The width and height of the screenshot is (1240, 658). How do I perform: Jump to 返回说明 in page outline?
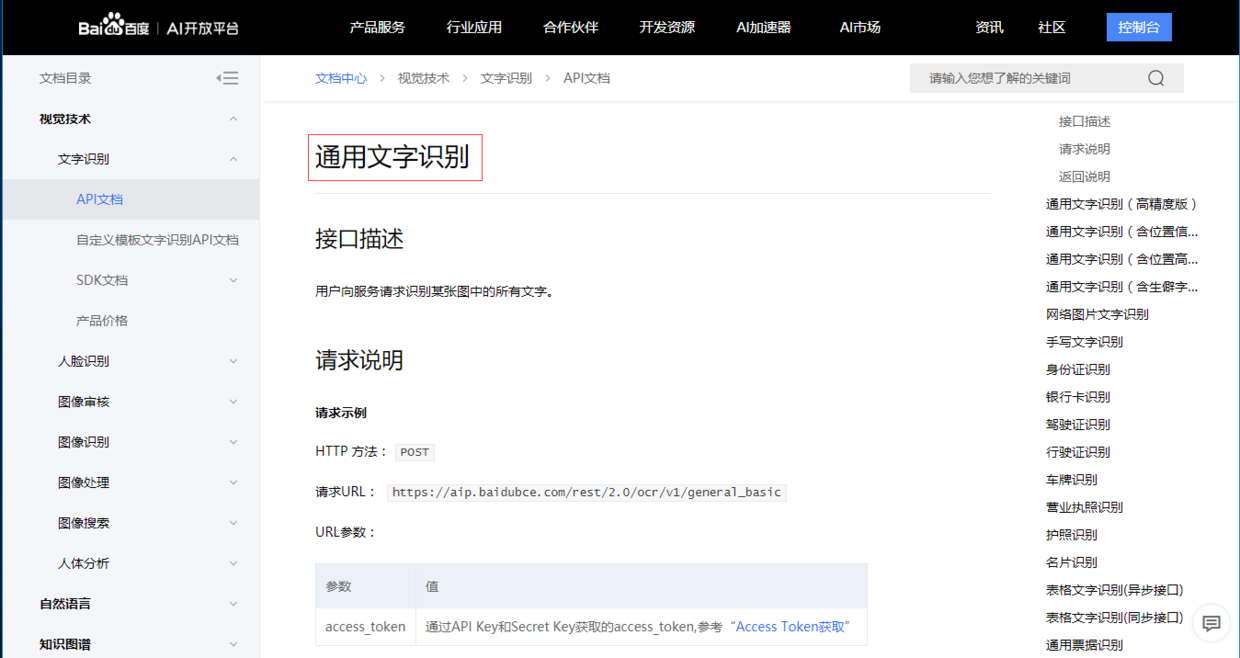[1085, 176]
